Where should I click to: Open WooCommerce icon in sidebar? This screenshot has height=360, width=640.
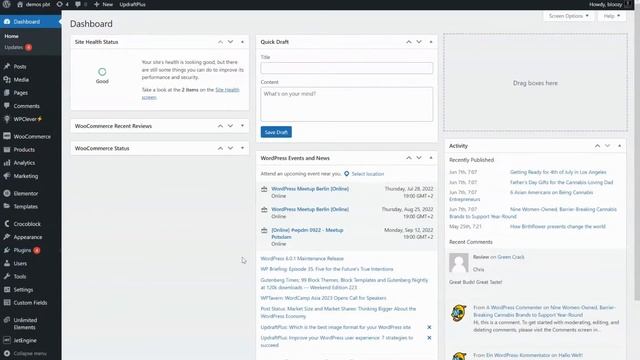(7, 136)
